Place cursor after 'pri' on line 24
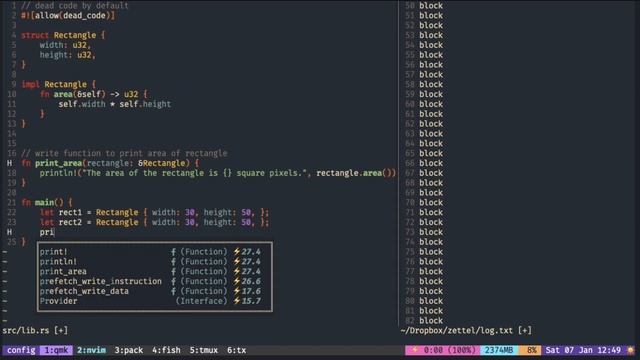 (55, 232)
